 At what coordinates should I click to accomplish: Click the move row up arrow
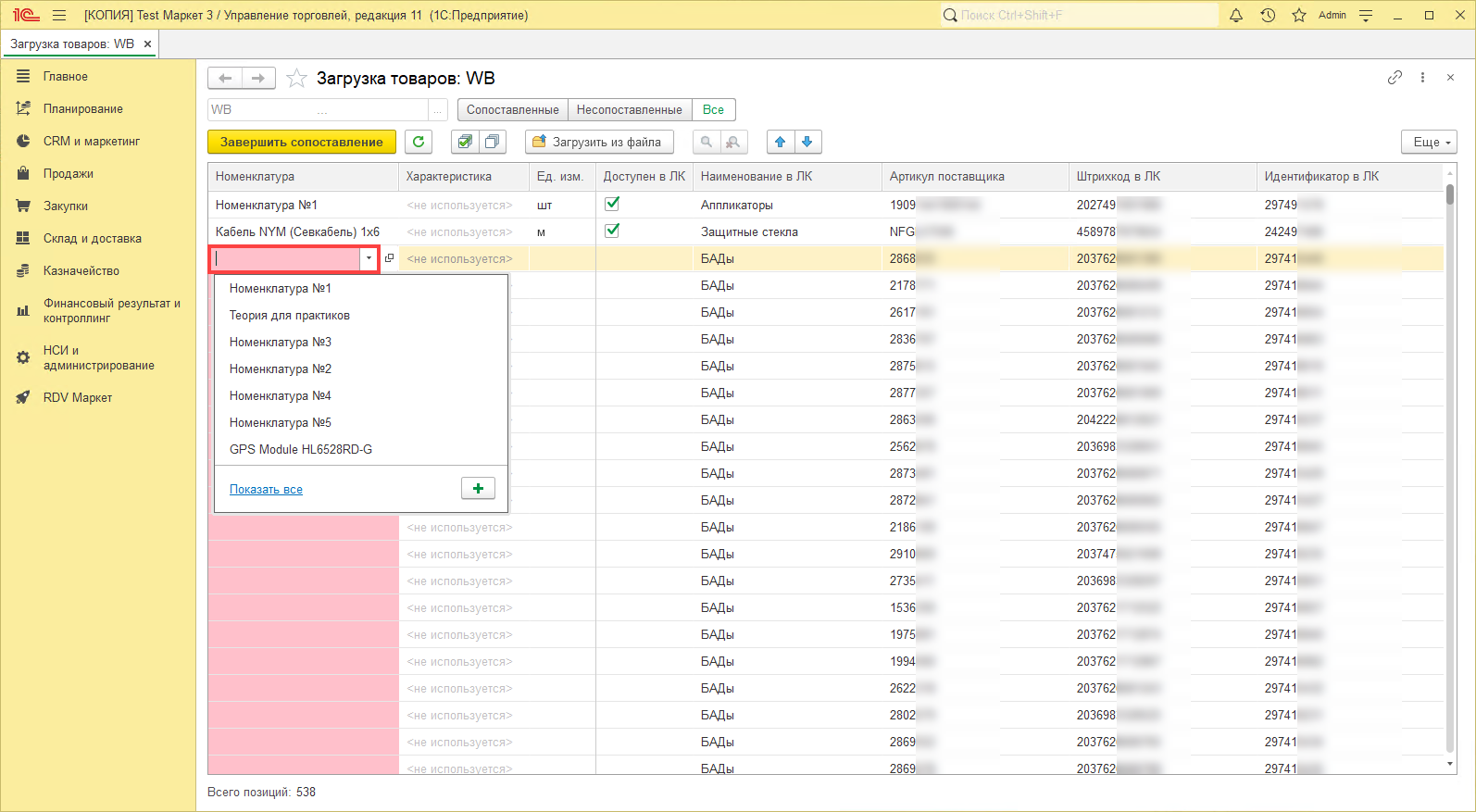(781, 142)
